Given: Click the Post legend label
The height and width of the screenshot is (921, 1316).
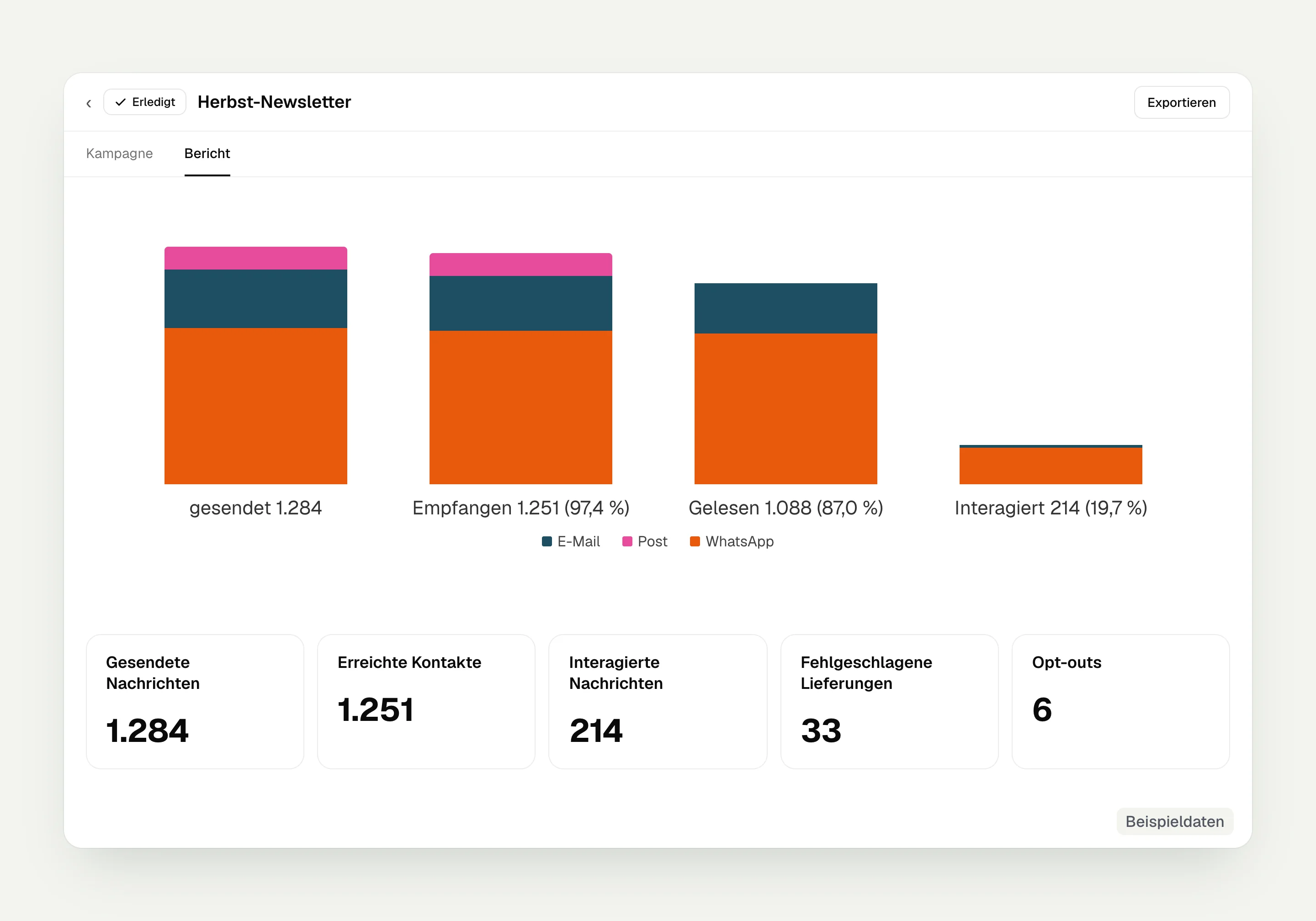Looking at the screenshot, I should (652, 542).
